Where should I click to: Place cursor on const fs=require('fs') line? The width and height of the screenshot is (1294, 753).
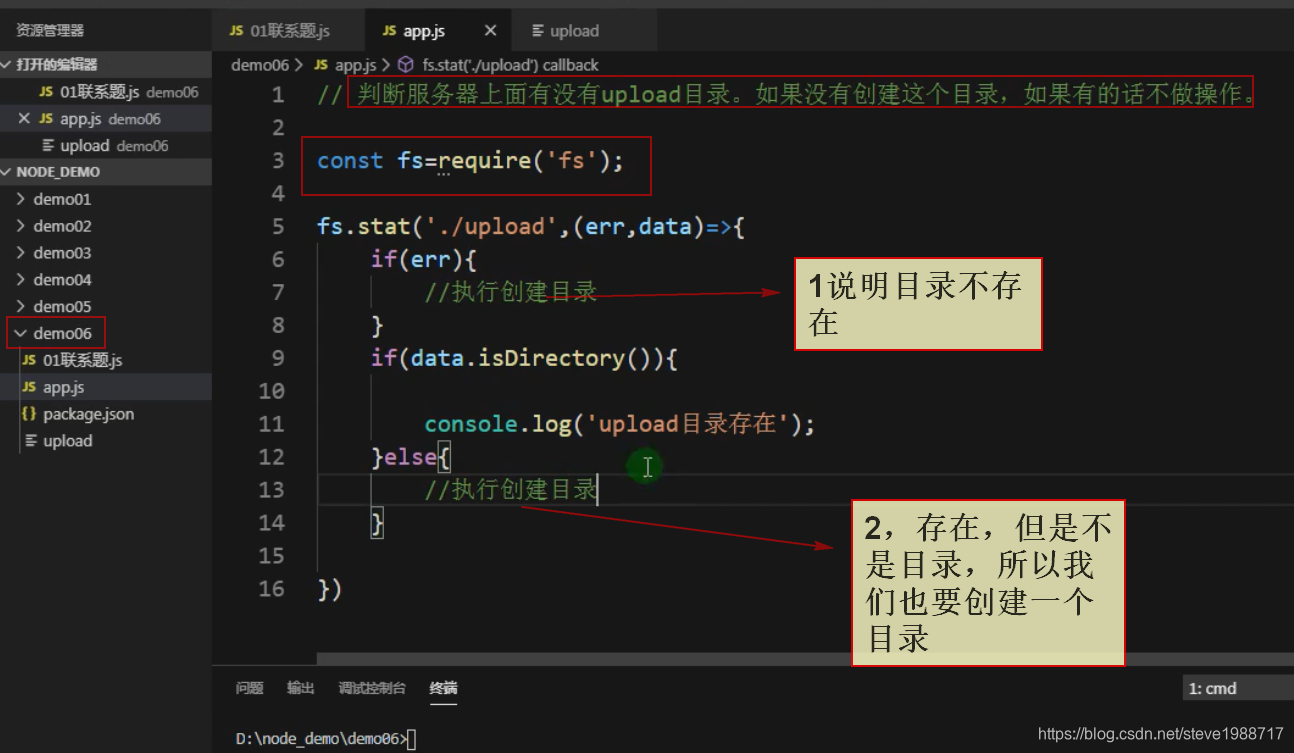[x=470, y=160]
